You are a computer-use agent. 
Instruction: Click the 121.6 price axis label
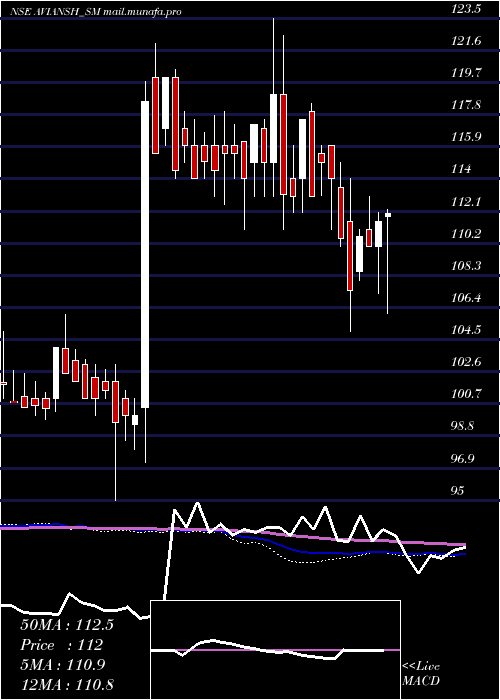pos(466,41)
